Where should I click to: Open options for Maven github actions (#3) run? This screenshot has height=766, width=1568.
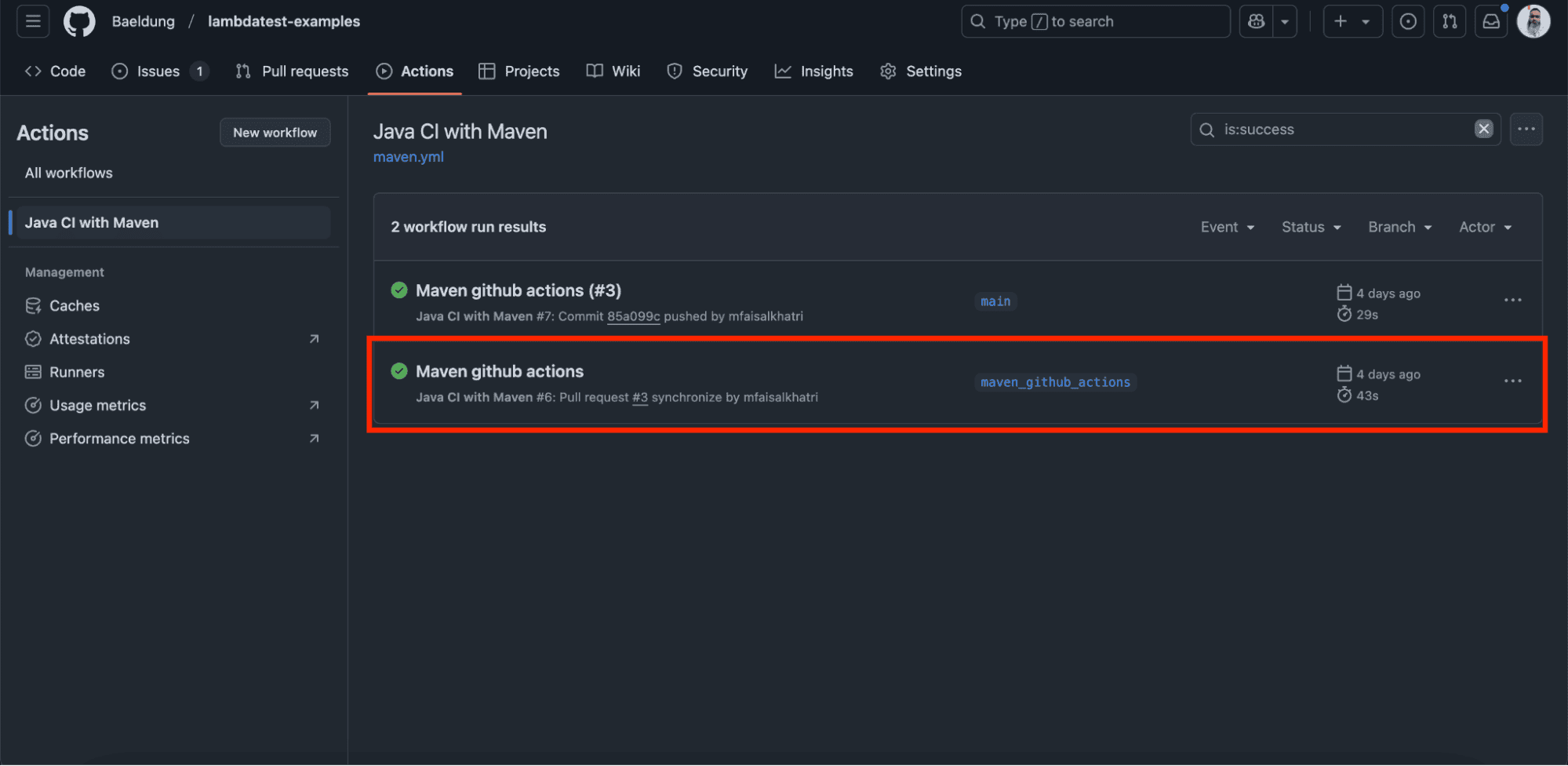tap(1512, 301)
